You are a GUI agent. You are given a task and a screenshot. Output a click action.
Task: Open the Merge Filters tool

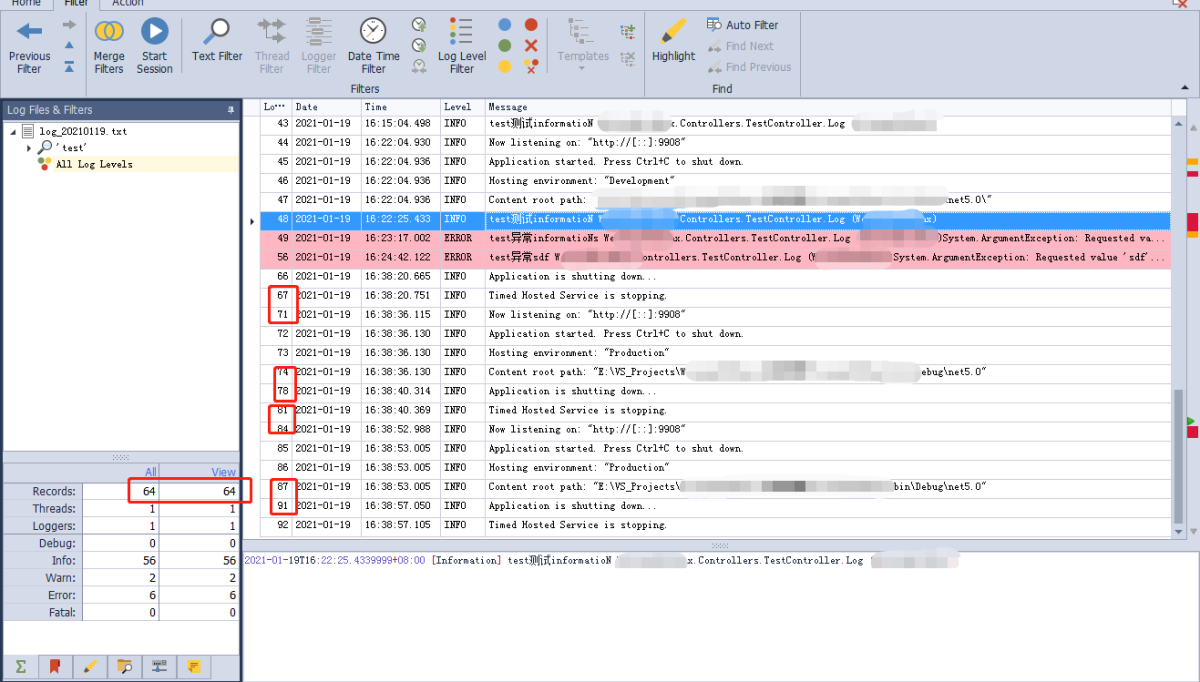[x=109, y=46]
